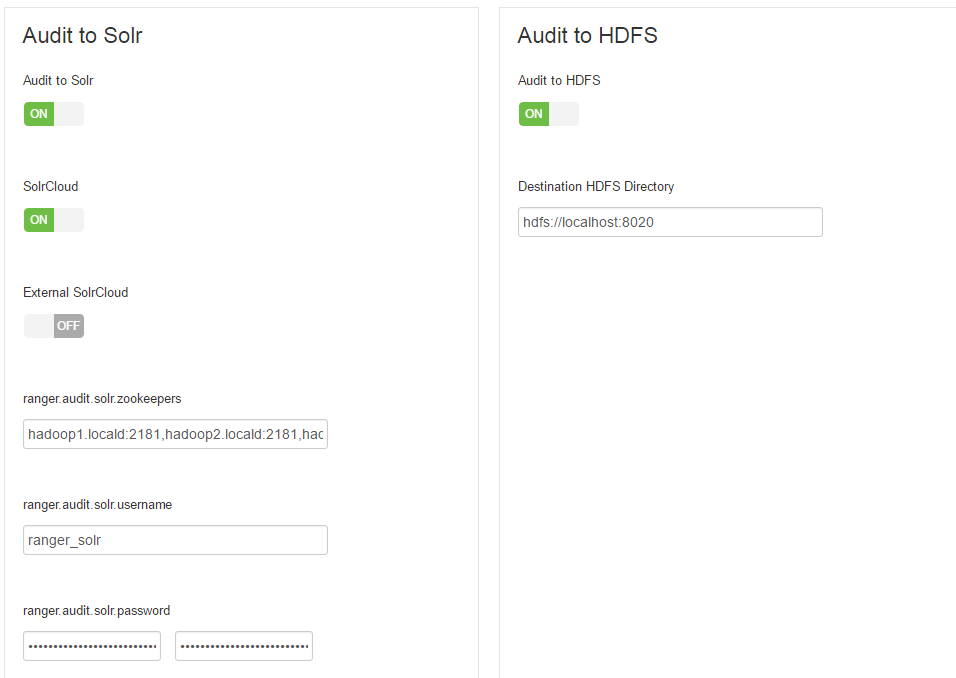Screen dimensions: 956x678
Task: Click the large Audit to HDFS panel heading
Action: pyautogui.click(x=587, y=36)
